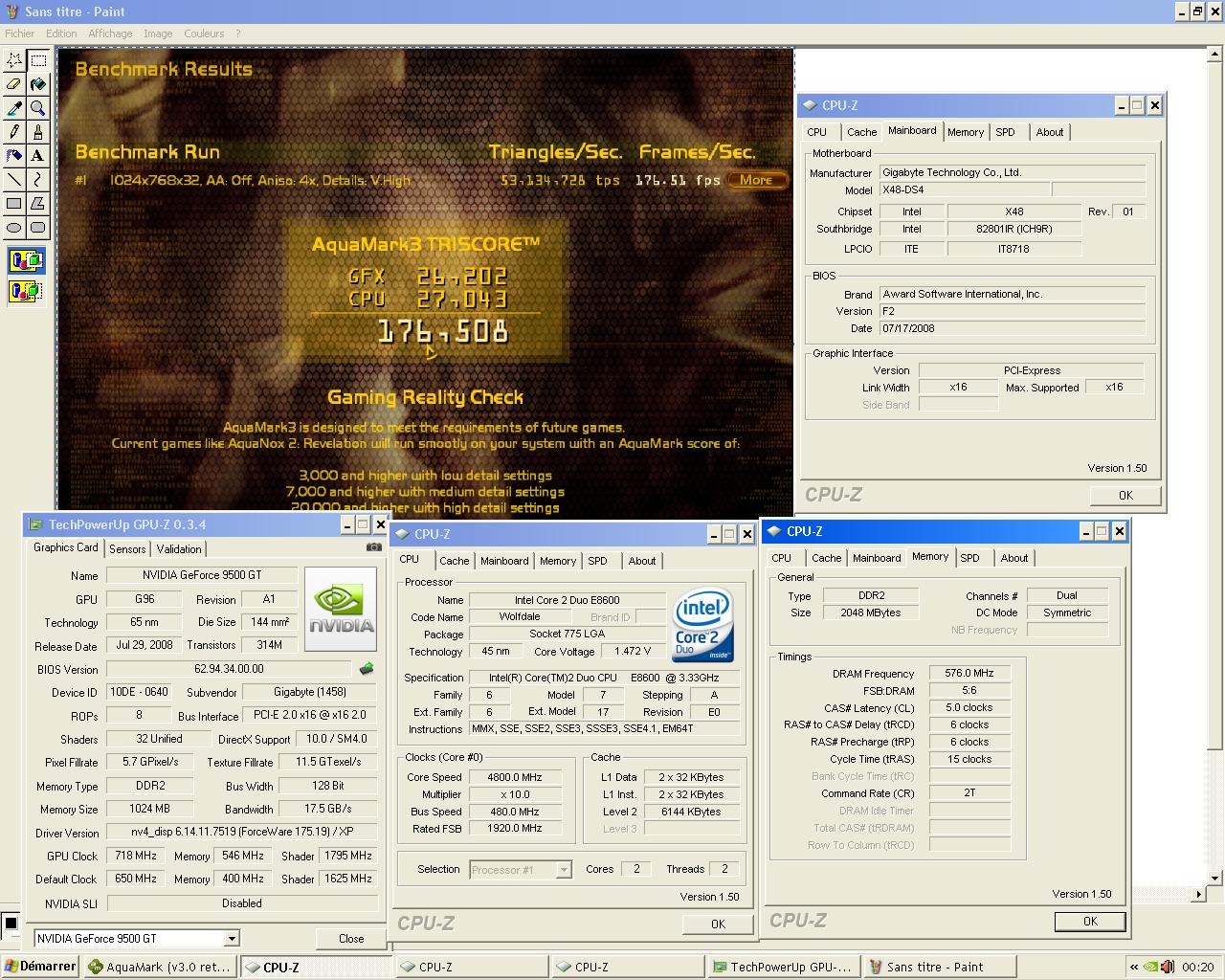Select the Rounded Rectangle tool
Viewport: 1225px width, 980px height.
38,228
